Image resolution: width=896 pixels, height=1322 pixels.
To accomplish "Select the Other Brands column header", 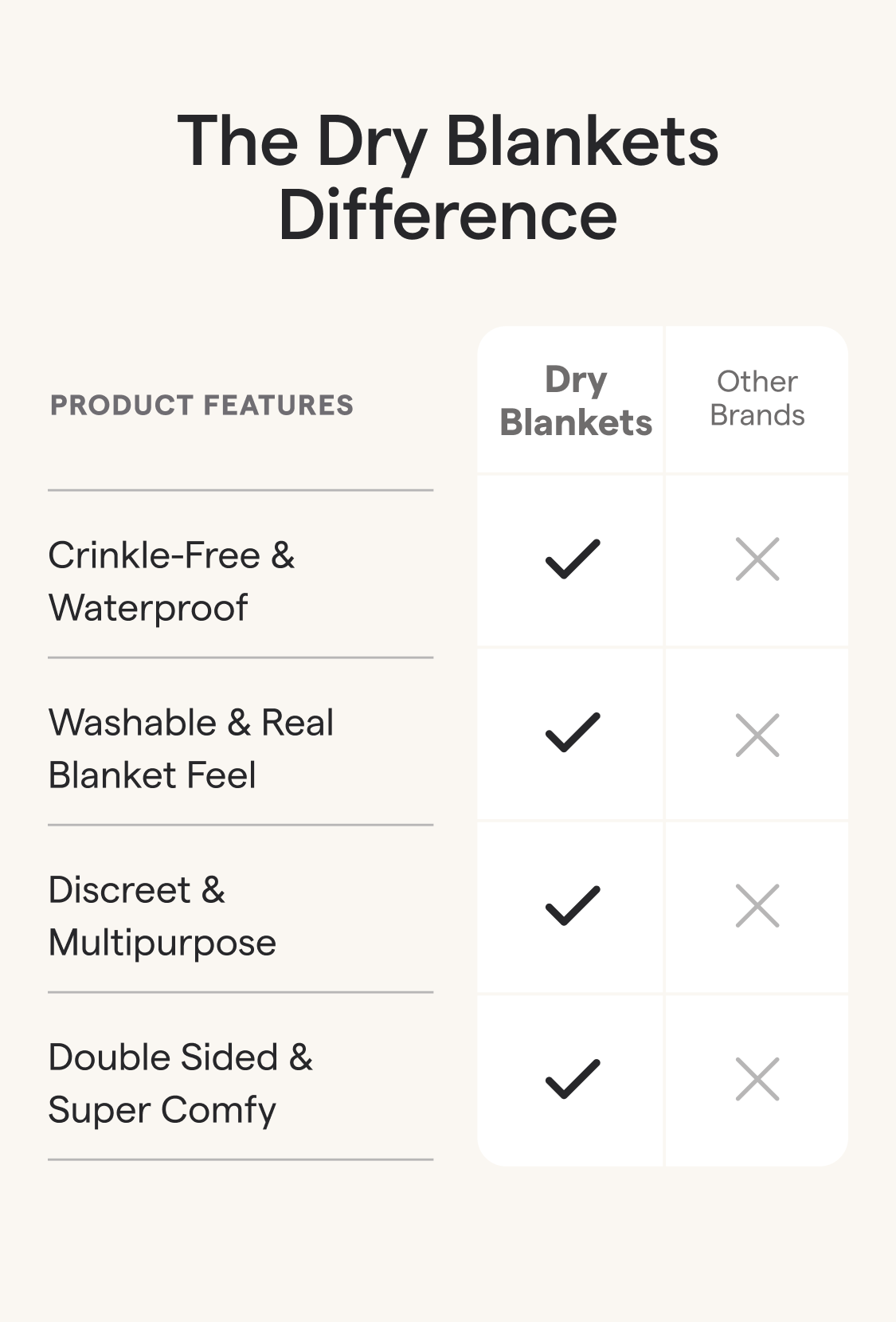I will 757,398.
